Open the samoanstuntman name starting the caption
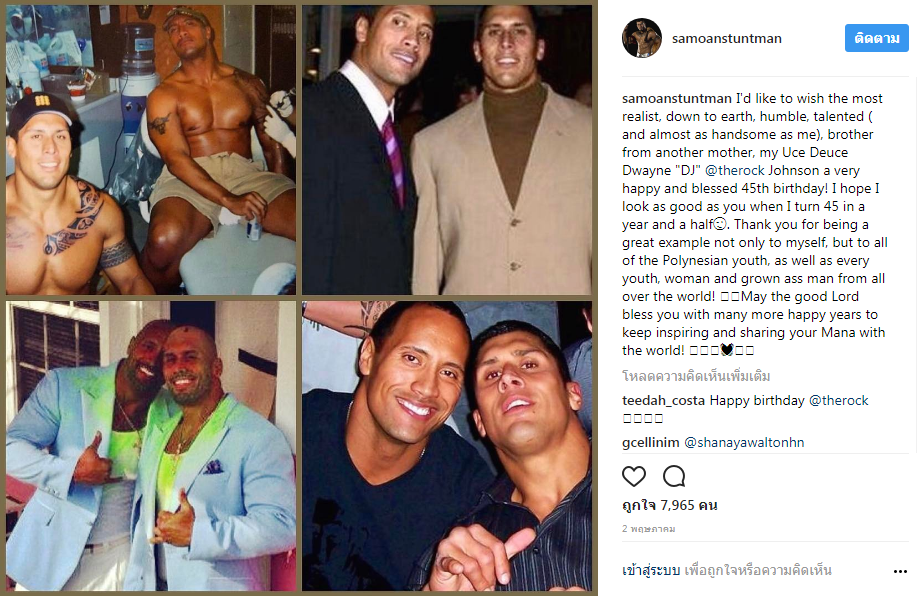 click(x=677, y=98)
